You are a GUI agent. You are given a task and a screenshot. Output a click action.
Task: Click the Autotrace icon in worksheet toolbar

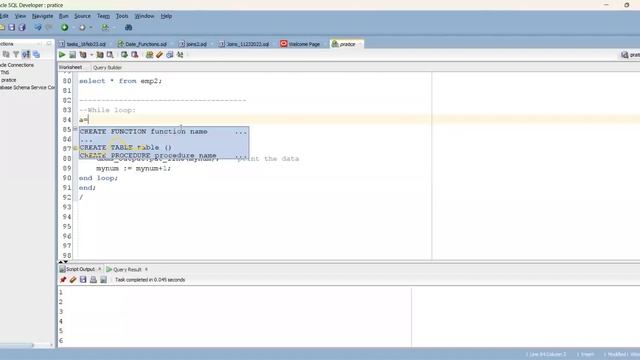(100, 55)
